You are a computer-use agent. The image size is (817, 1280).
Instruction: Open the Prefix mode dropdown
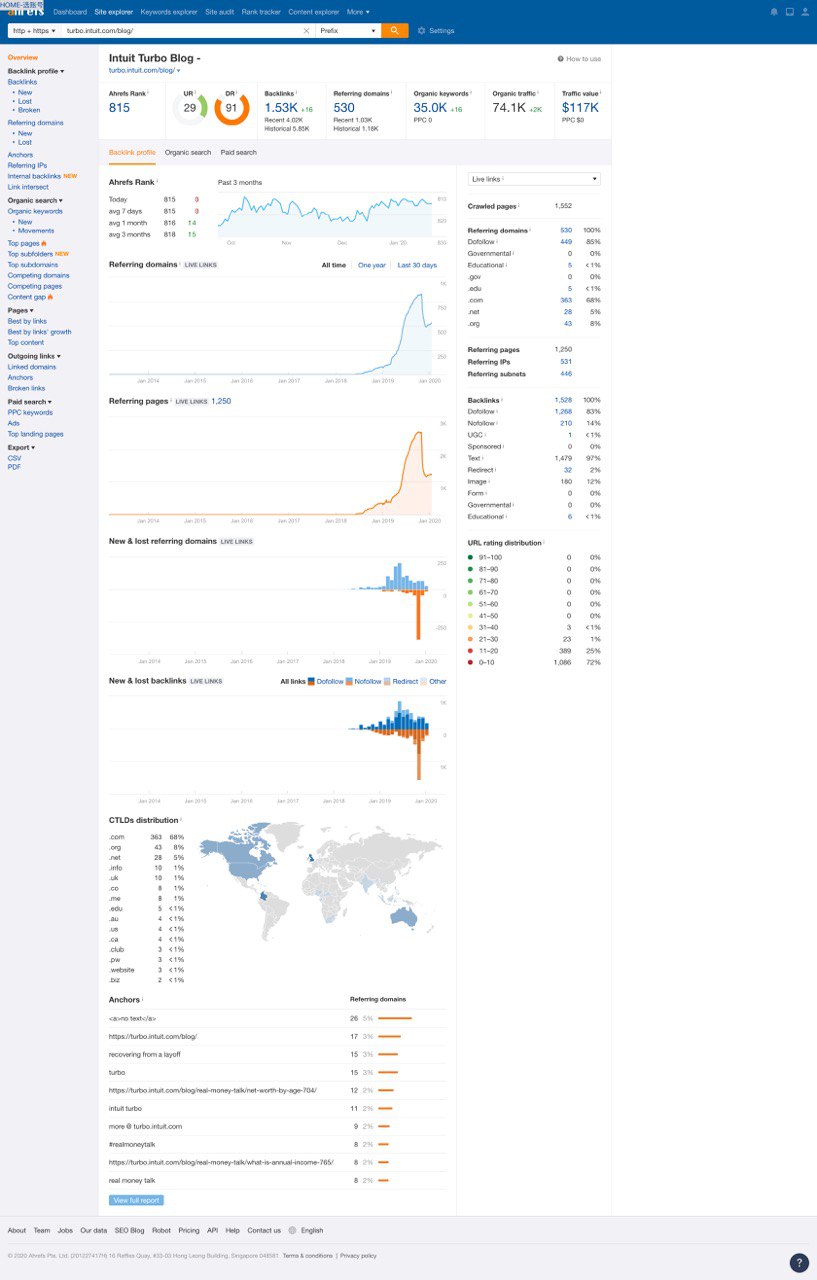coord(347,31)
